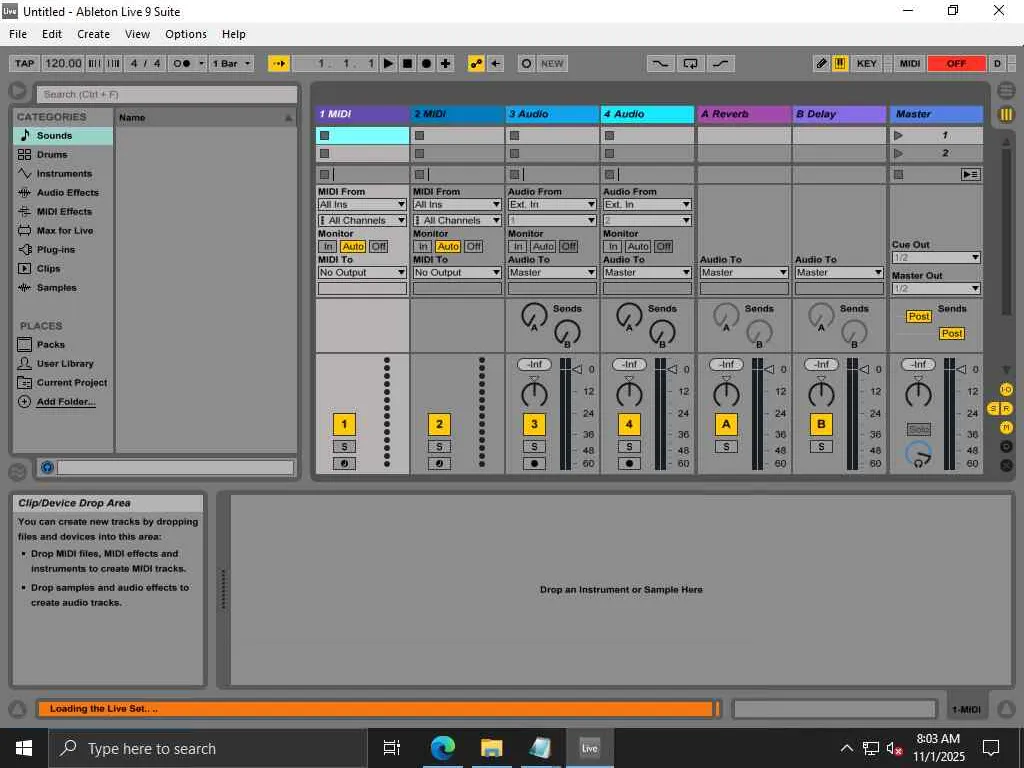The image size is (1024, 768).
Task: Click track 3 Audio volume fader handle
Action: point(577,370)
